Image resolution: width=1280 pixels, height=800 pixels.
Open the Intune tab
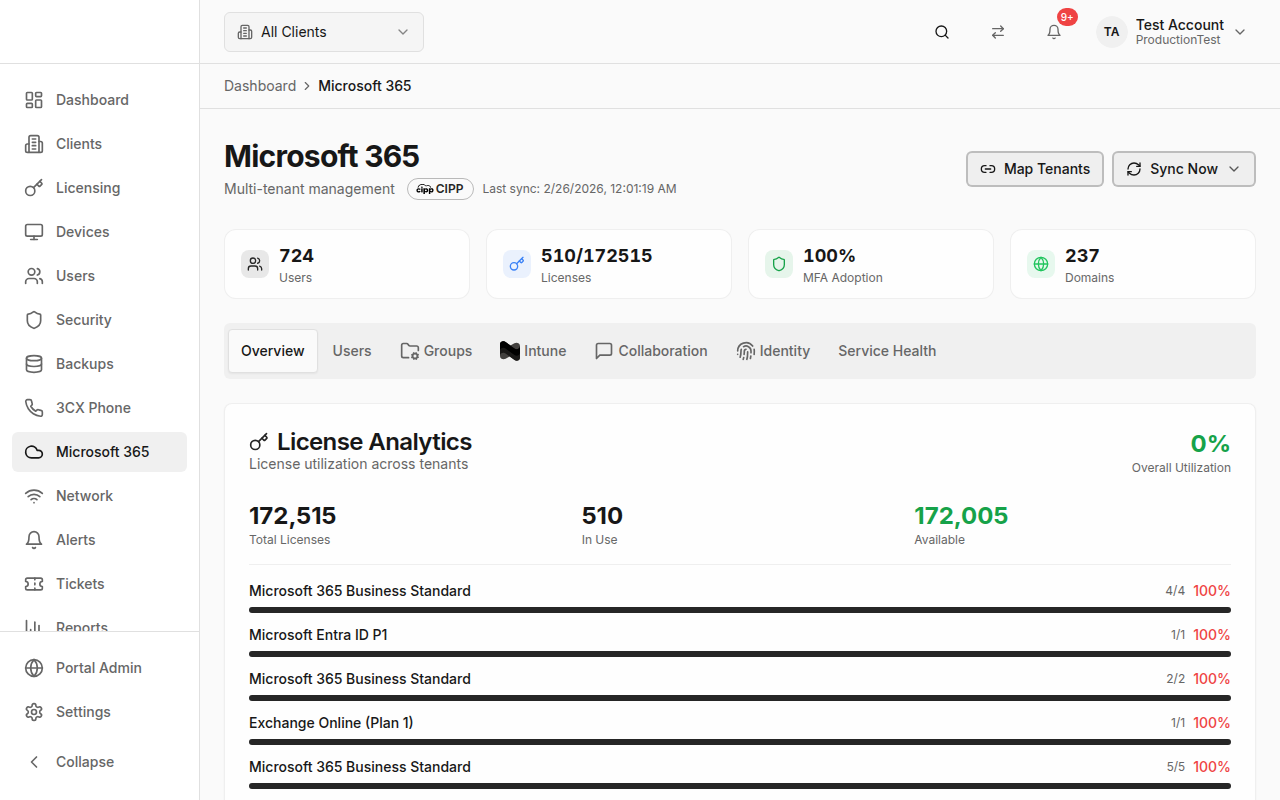pyautogui.click(x=533, y=351)
